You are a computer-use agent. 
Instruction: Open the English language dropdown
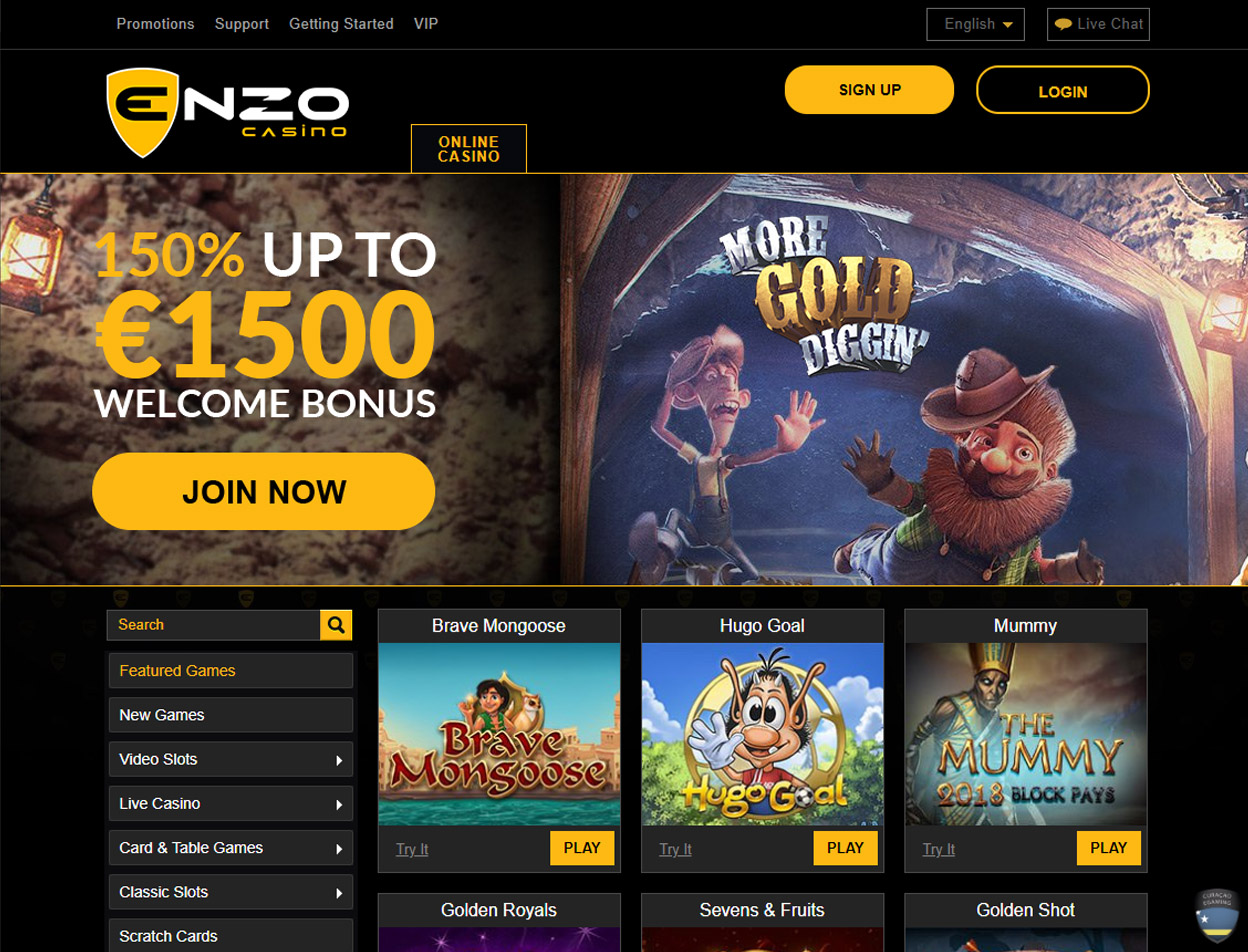[976, 24]
